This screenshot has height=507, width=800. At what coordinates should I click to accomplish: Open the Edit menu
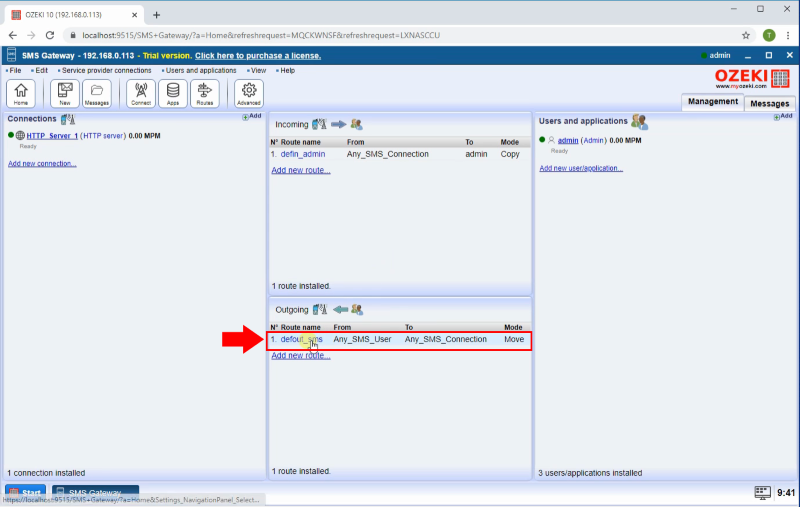click(40, 70)
